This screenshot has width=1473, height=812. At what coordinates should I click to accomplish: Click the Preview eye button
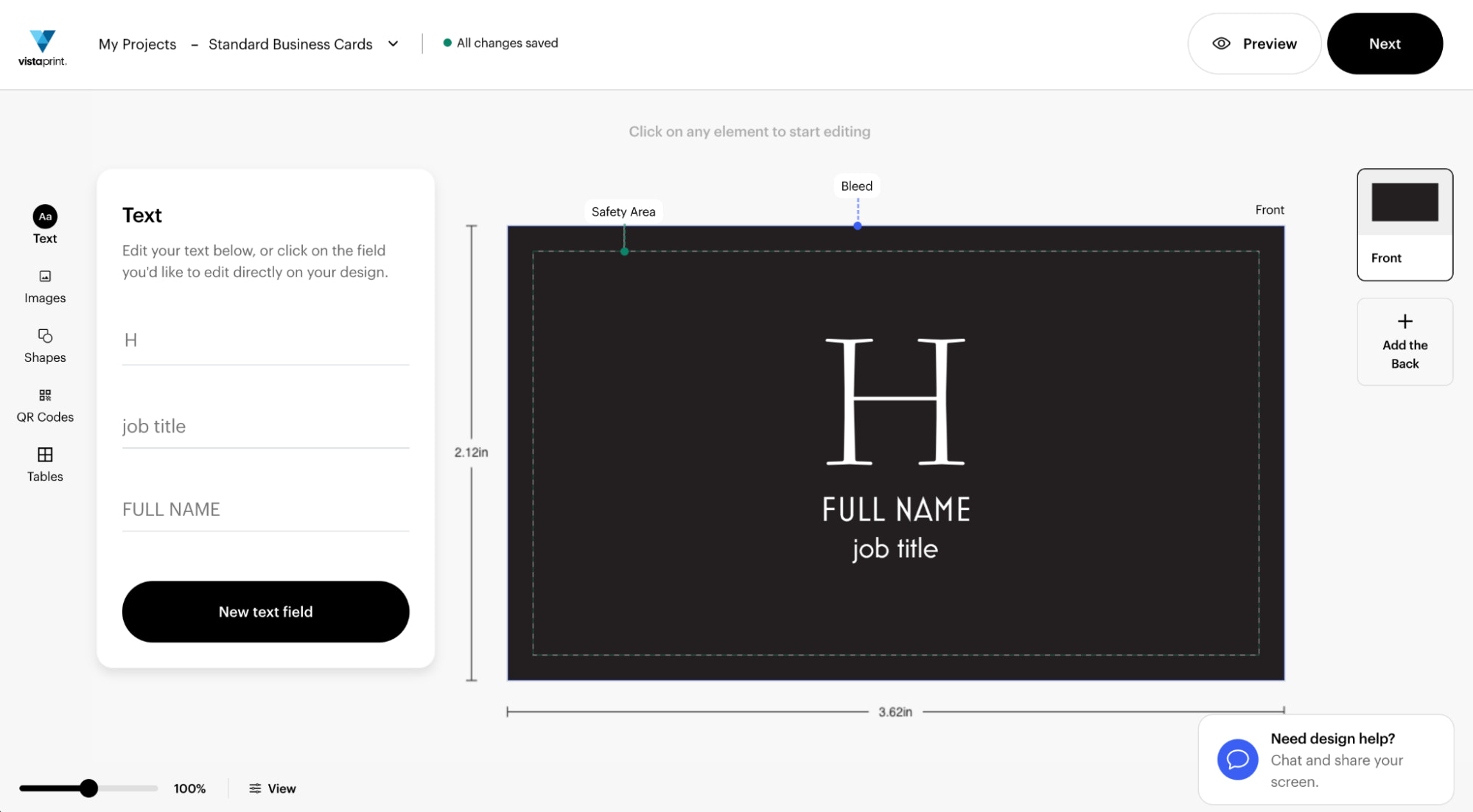tap(1254, 43)
